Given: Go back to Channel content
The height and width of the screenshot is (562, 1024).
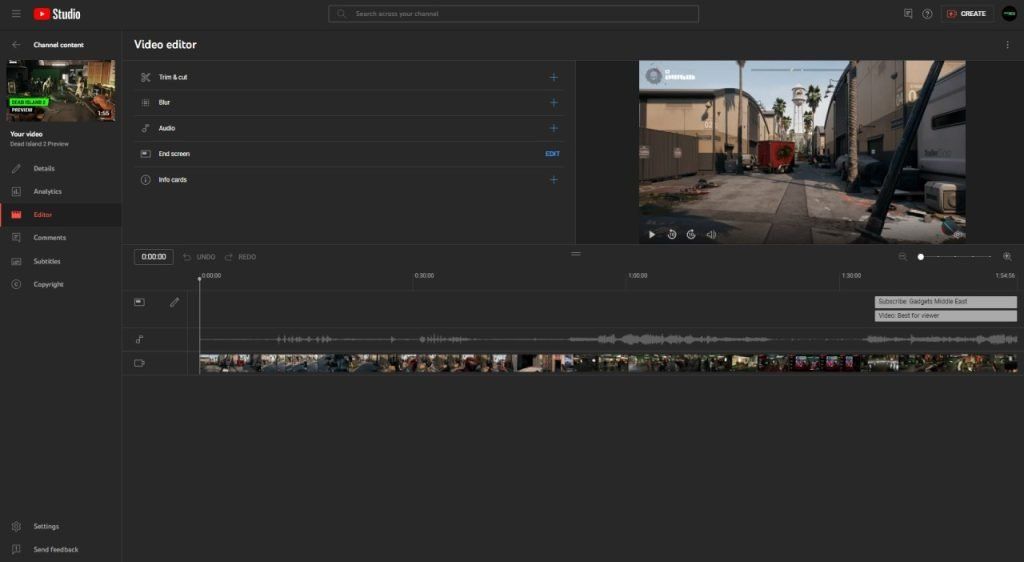Looking at the screenshot, I should 16,45.
